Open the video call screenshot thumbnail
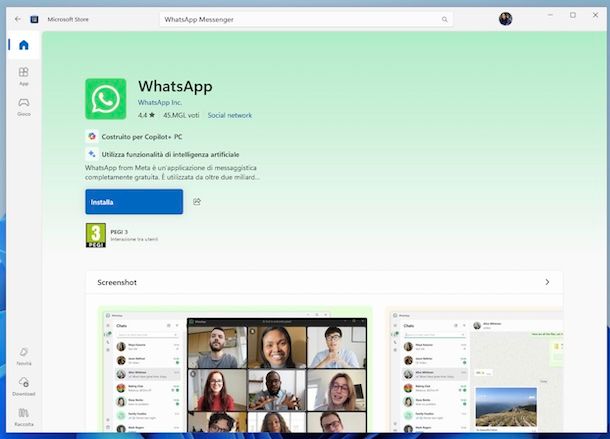The width and height of the screenshot is (610, 439). pyautogui.click(x=235, y=370)
